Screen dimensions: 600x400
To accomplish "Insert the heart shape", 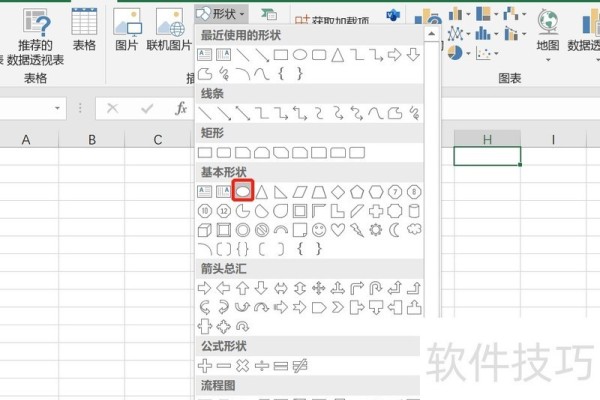I will click(x=338, y=230).
